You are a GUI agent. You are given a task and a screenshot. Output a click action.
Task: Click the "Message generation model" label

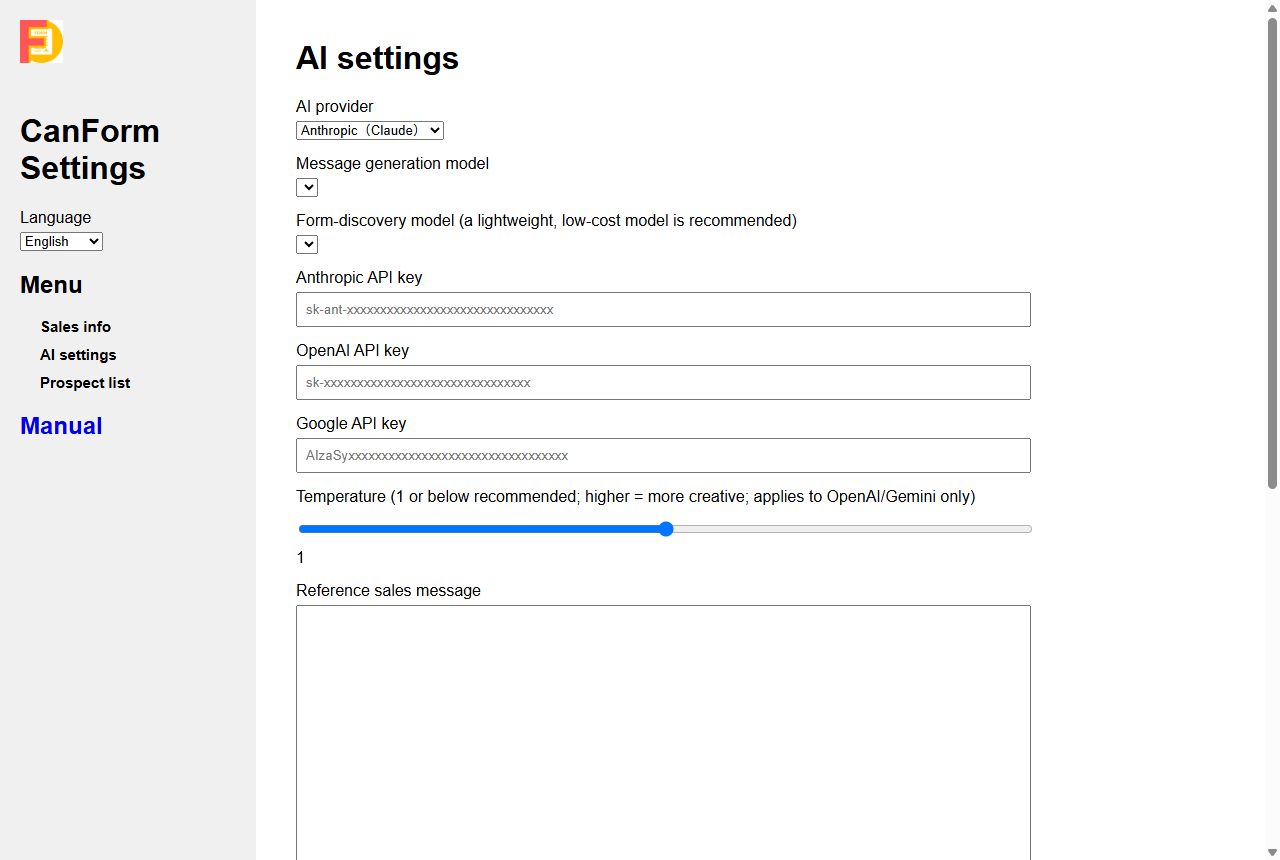392,163
